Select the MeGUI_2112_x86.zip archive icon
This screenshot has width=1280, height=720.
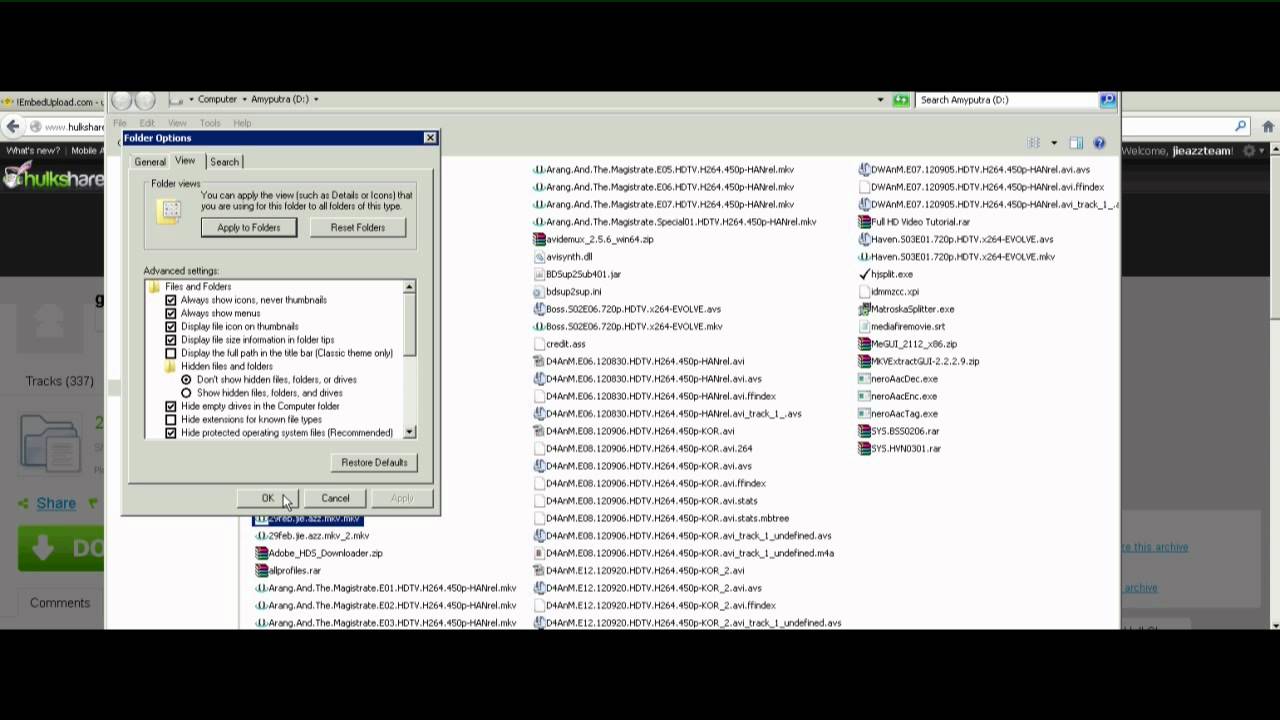[864, 344]
